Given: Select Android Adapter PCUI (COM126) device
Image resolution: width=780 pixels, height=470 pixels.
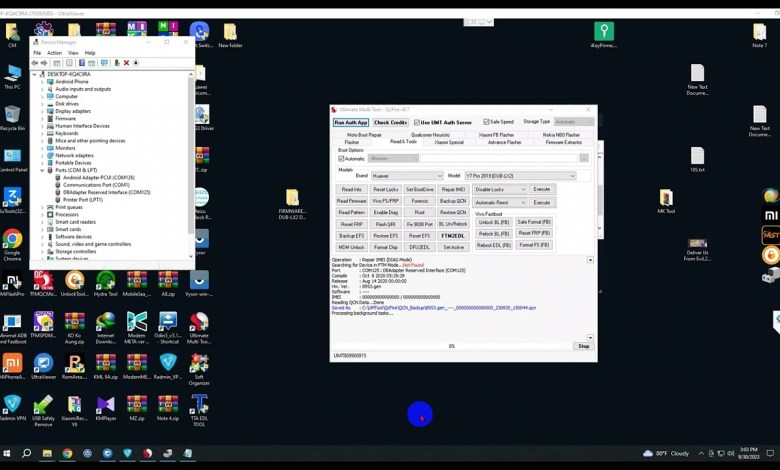Looking at the screenshot, I should (98, 177).
